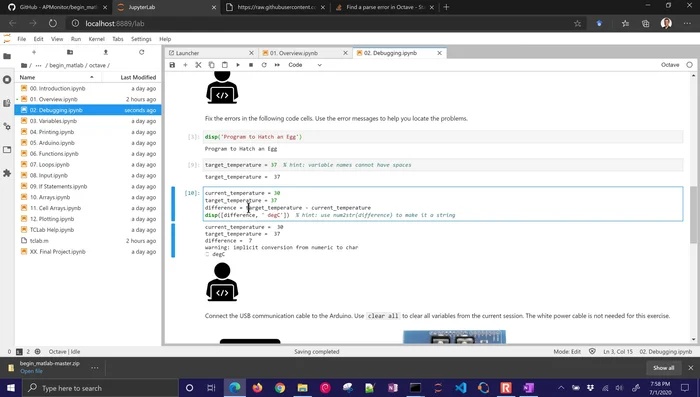The height and width of the screenshot is (397, 700).
Task: Click Octave | Idle in status bar
Action: (x=64, y=351)
